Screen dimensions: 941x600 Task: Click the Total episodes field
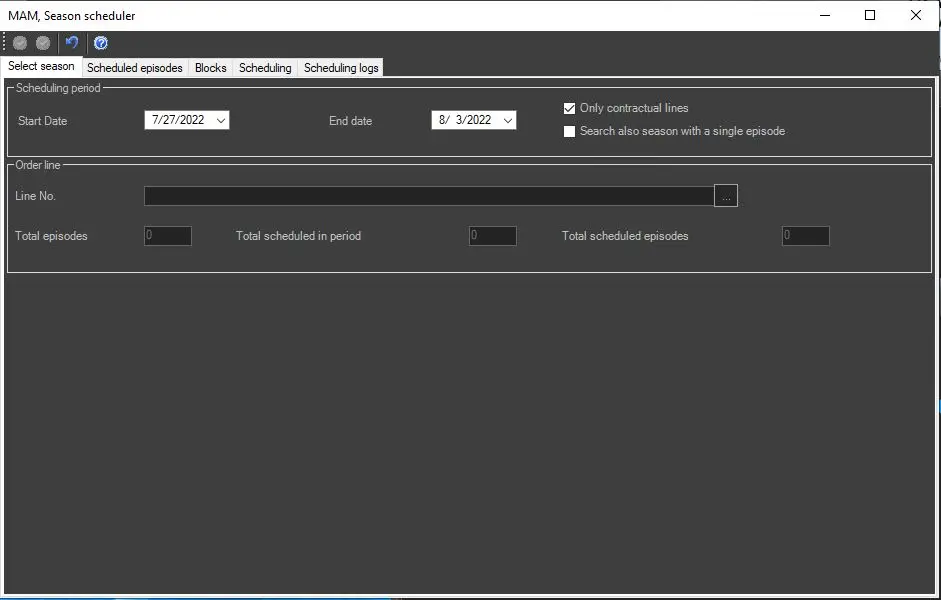168,236
